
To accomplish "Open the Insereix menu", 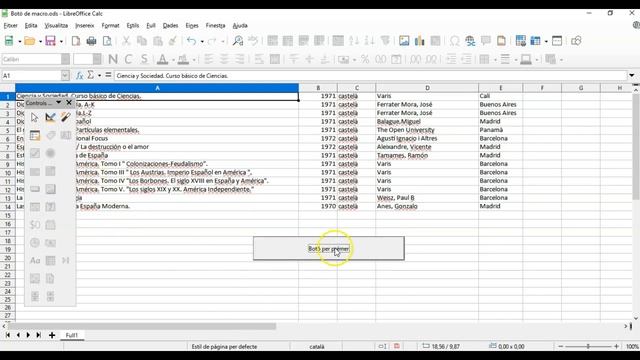I will (x=84, y=25).
